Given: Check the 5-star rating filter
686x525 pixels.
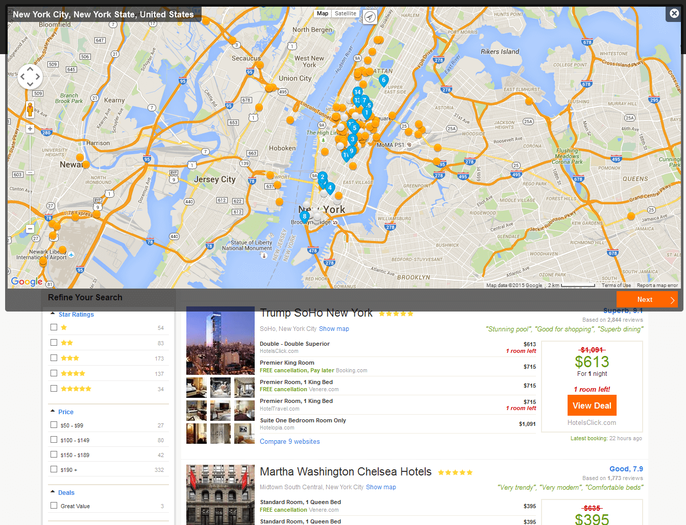Looking at the screenshot, I should 53,388.
